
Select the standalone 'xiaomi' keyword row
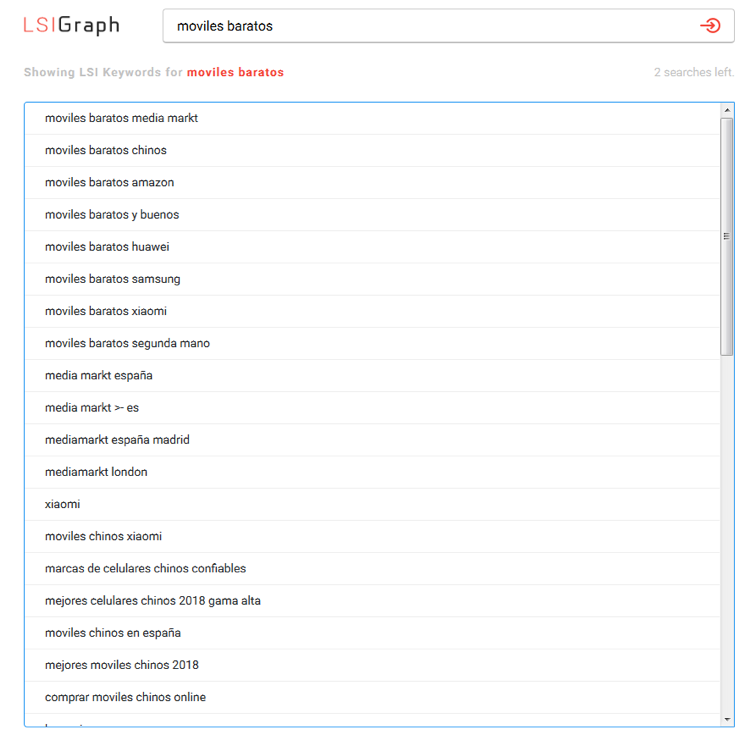[x=373, y=504]
